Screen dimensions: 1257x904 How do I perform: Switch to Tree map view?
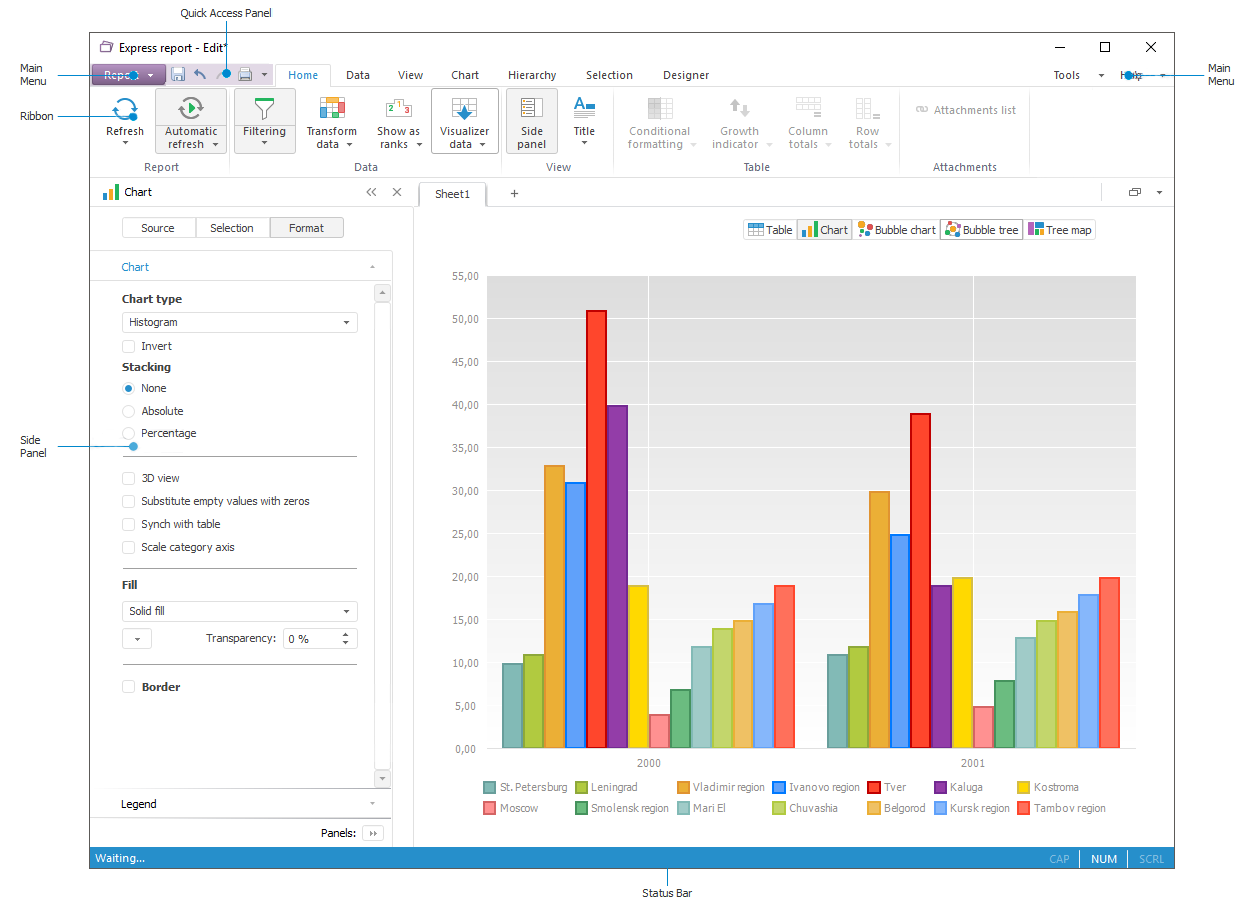coord(1059,230)
